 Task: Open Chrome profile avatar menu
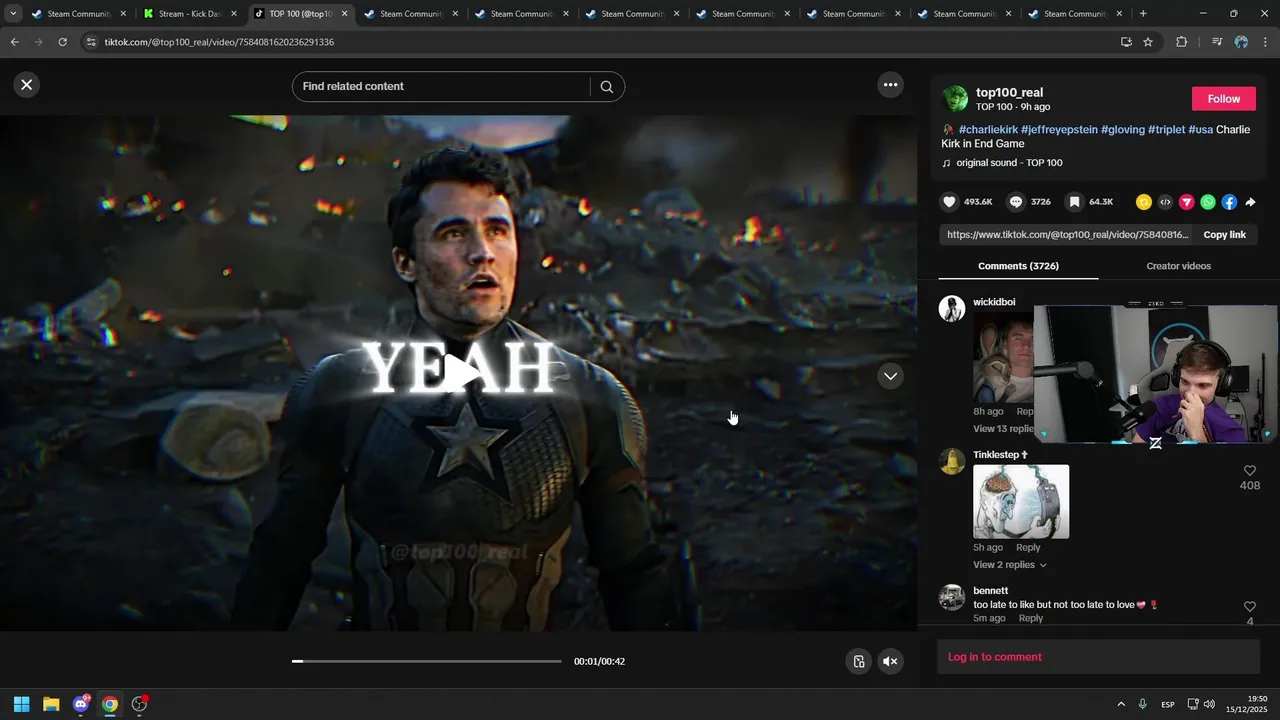pyautogui.click(x=1241, y=42)
